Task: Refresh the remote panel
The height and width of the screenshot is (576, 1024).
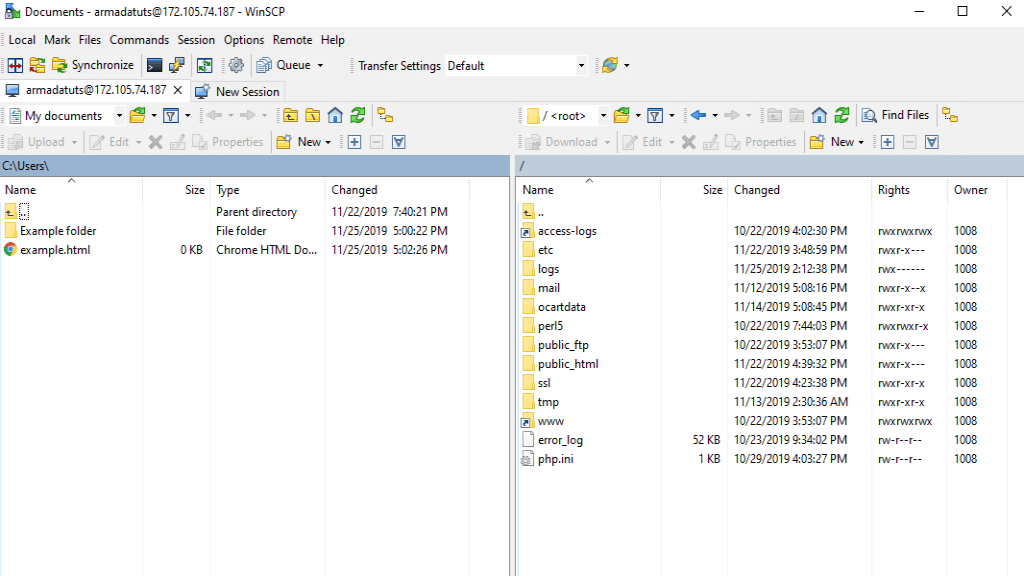Action: point(842,116)
